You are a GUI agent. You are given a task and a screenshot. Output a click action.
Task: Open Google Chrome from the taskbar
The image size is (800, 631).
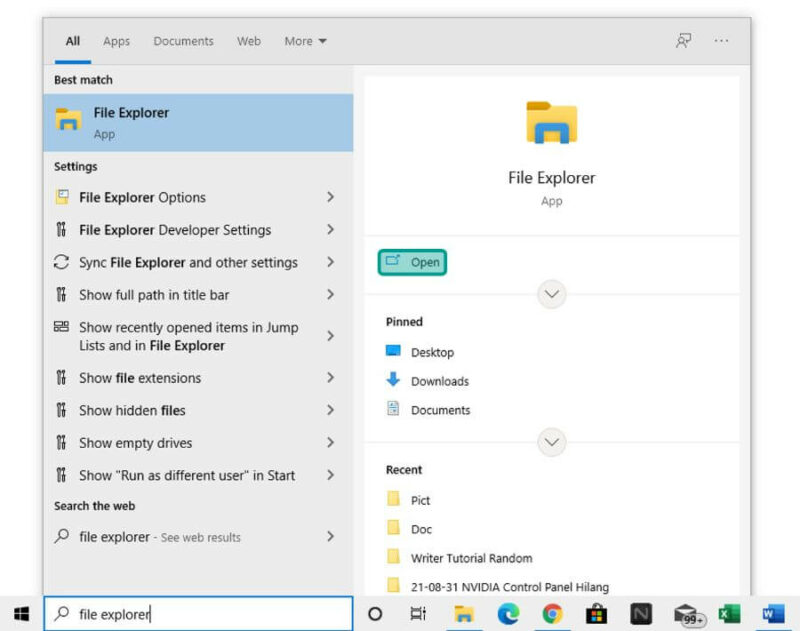pos(552,614)
